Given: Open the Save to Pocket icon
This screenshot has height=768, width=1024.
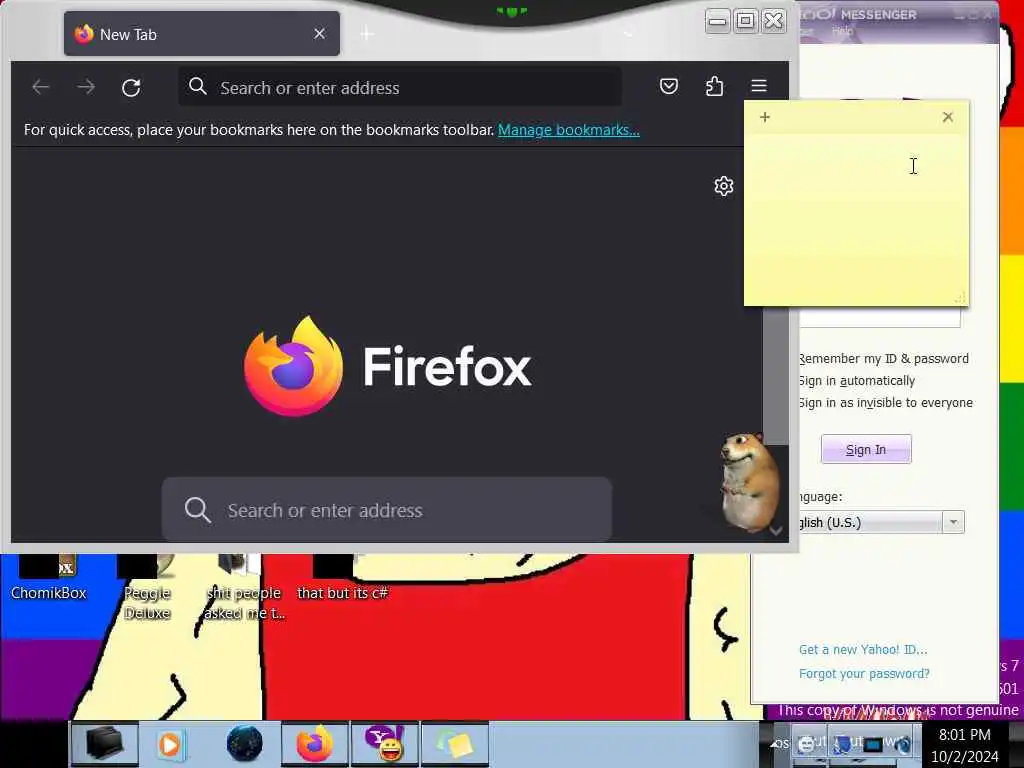Looking at the screenshot, I should tap(669, 86).
